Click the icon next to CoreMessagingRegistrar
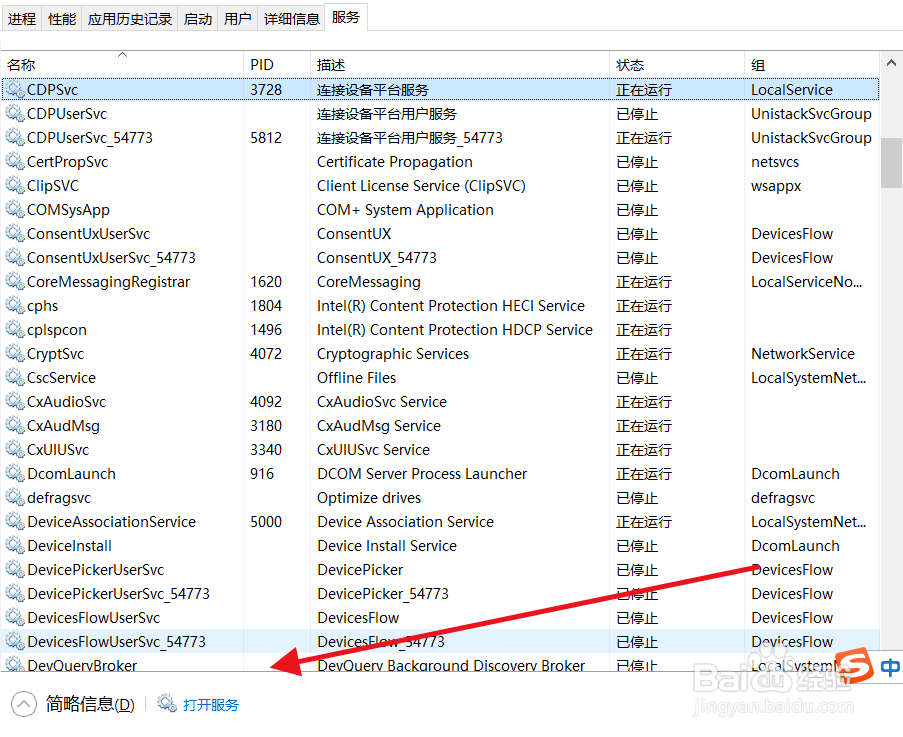903x737 pixels. tap(16, 281)
